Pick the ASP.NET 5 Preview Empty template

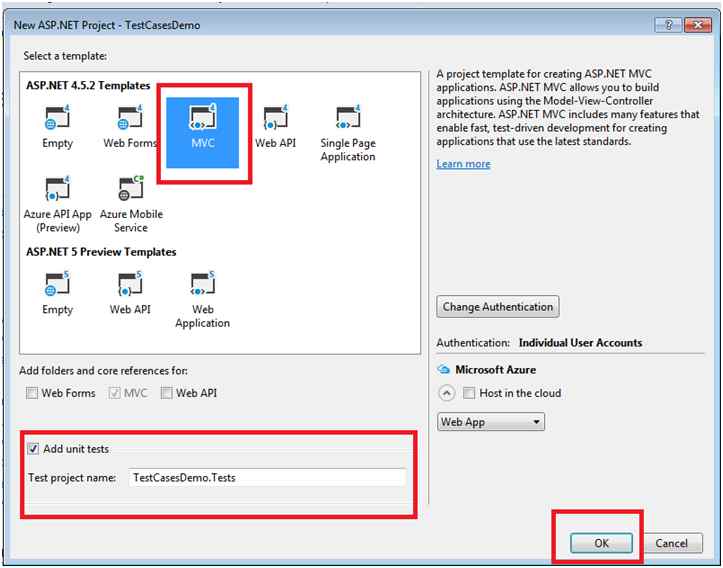point(57,293)
